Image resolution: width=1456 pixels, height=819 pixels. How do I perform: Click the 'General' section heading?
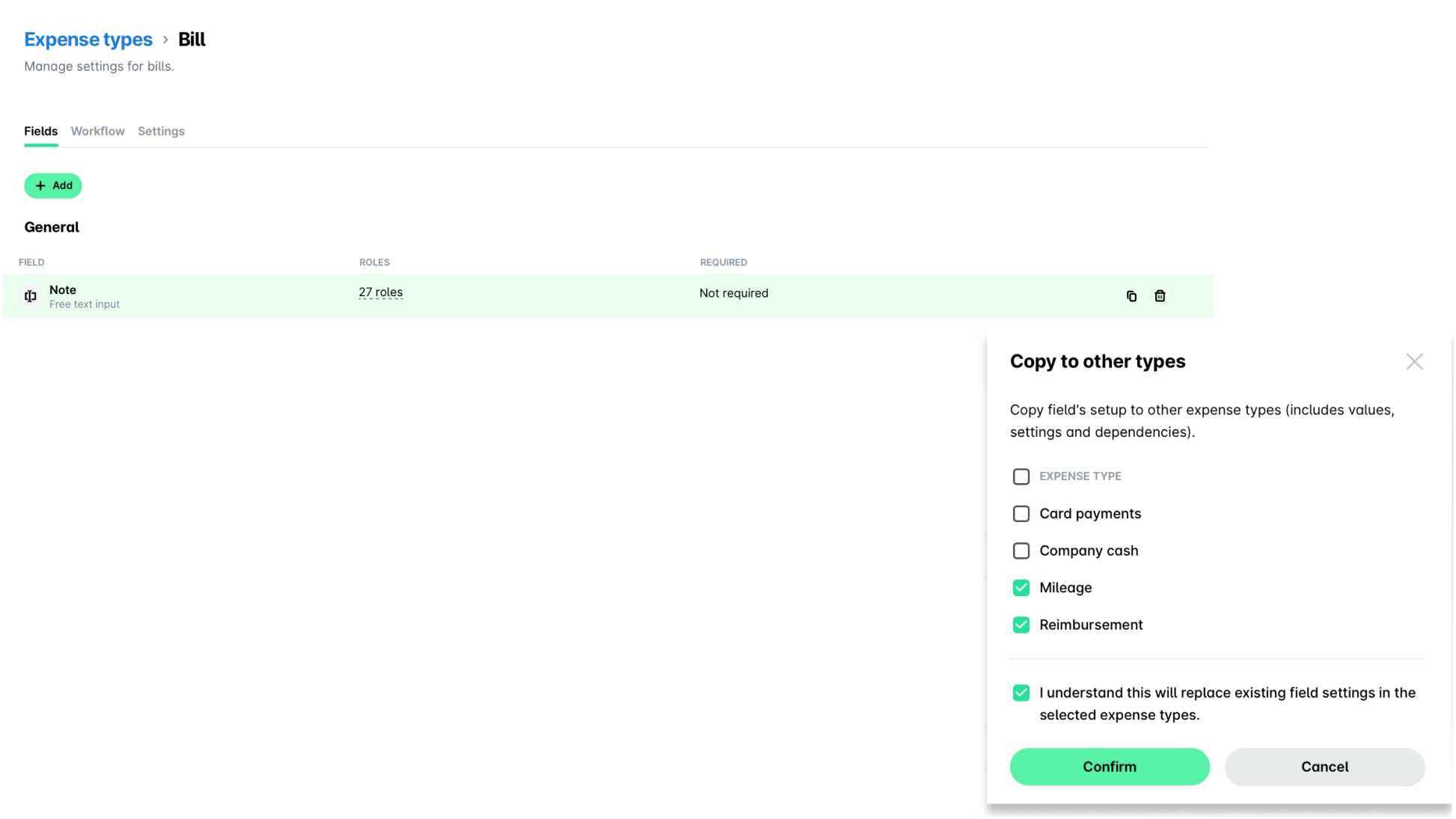52,227
